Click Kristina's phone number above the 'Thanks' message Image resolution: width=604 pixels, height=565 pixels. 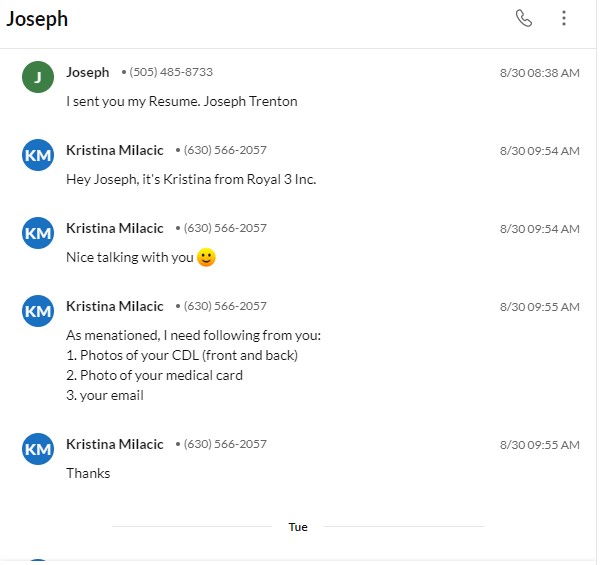224,444
